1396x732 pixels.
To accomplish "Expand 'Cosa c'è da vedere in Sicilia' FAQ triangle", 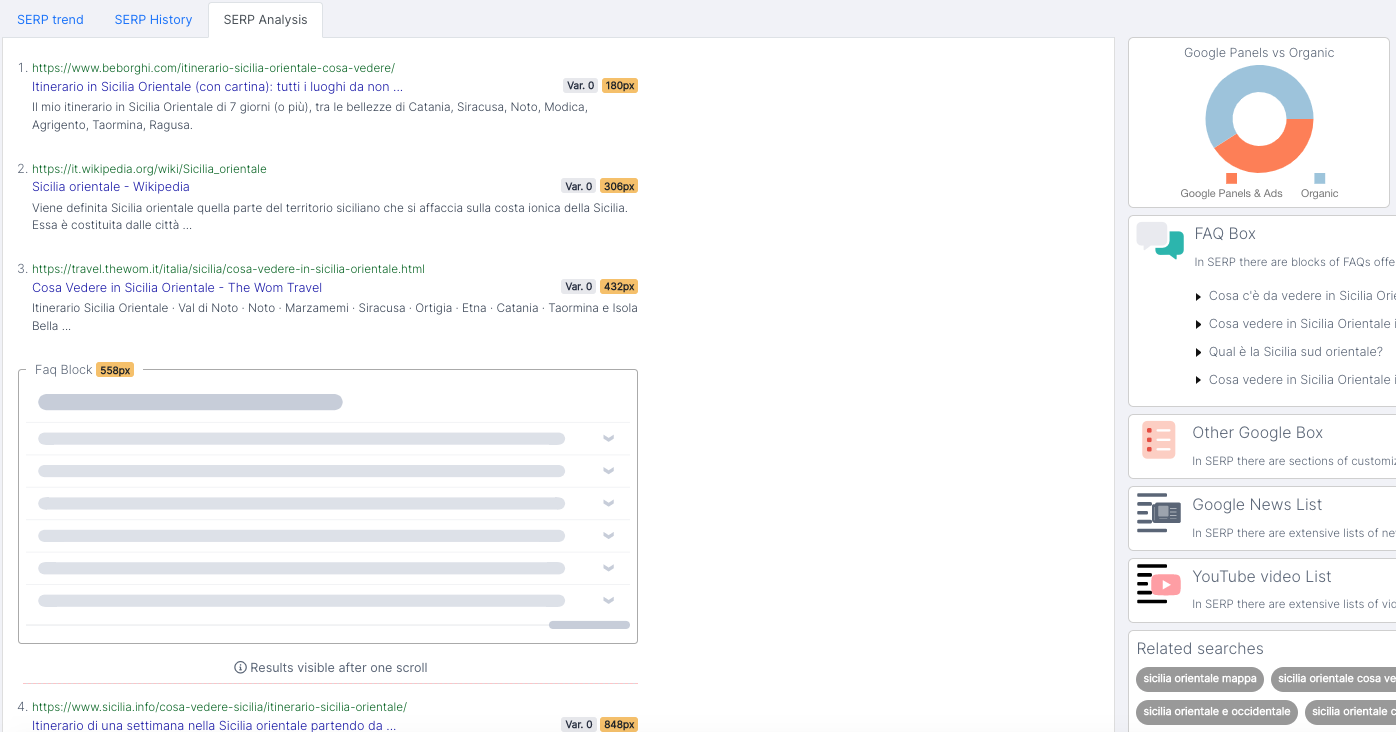I will coord(1199,297).
